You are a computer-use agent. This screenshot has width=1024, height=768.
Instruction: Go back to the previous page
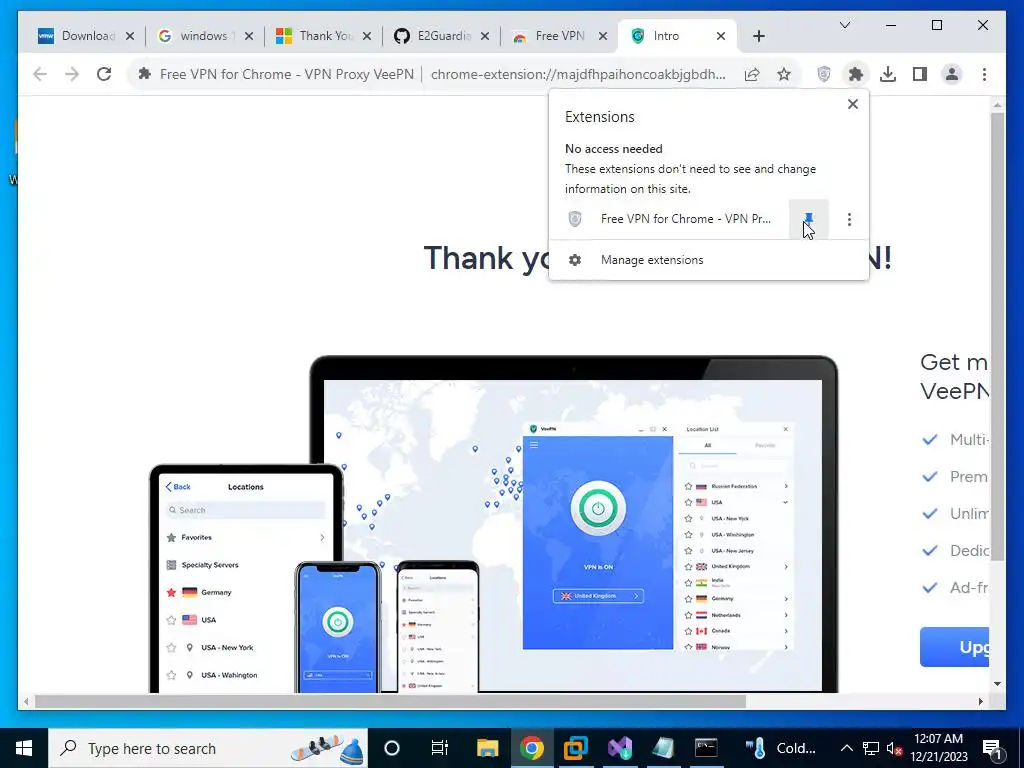pyautogui.click(x=40, y=74)
